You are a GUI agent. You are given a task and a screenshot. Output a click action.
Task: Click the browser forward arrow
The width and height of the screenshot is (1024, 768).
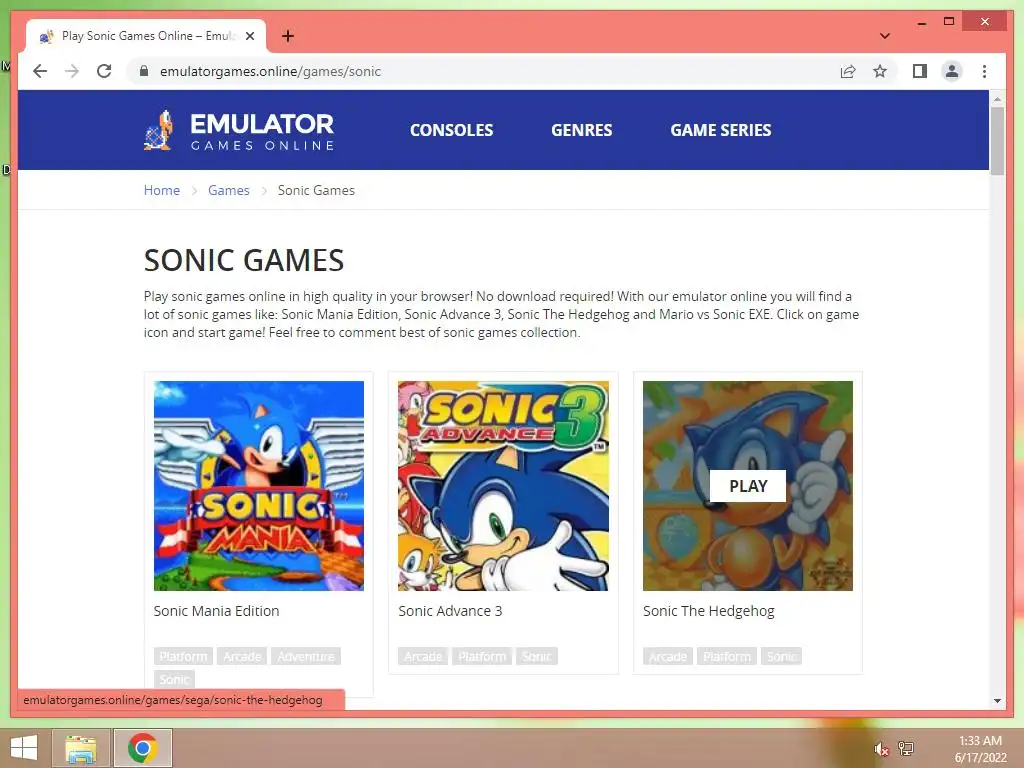72,71
